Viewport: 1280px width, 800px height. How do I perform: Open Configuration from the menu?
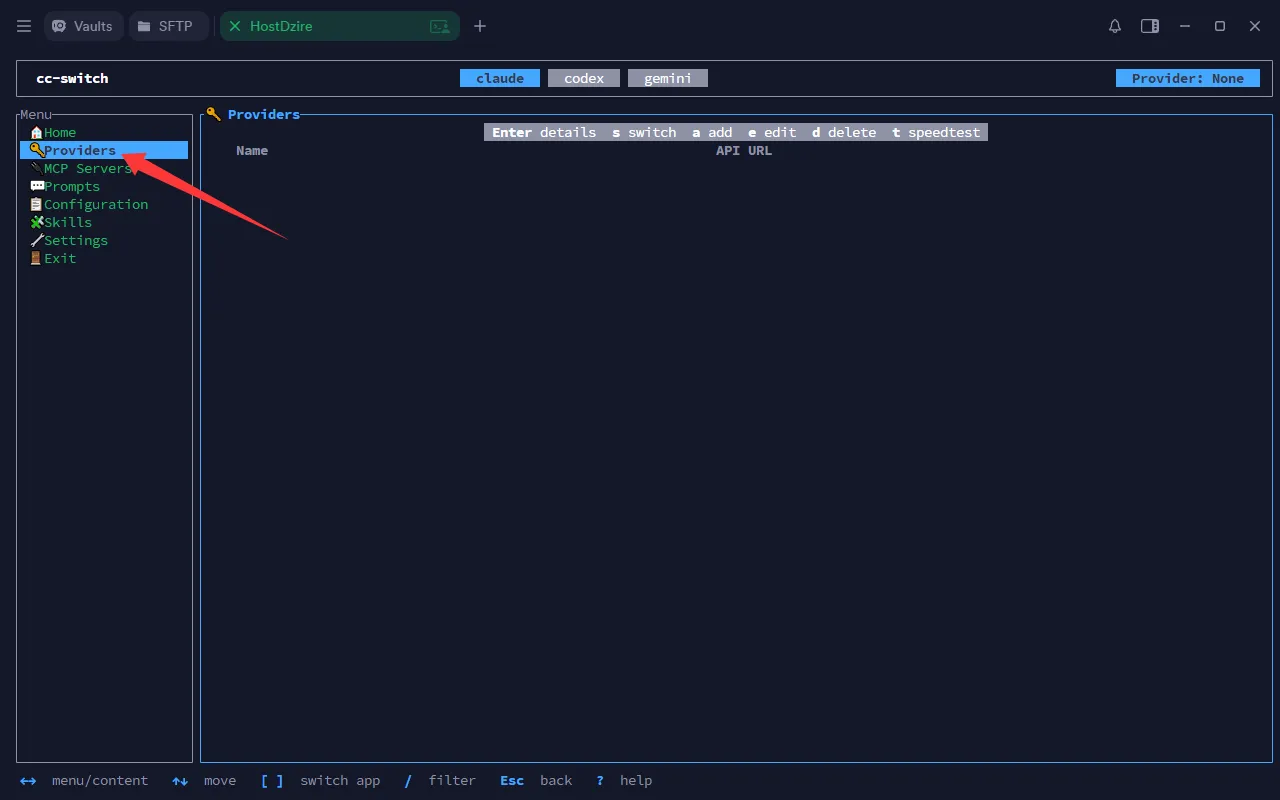(x=95, y=204)
